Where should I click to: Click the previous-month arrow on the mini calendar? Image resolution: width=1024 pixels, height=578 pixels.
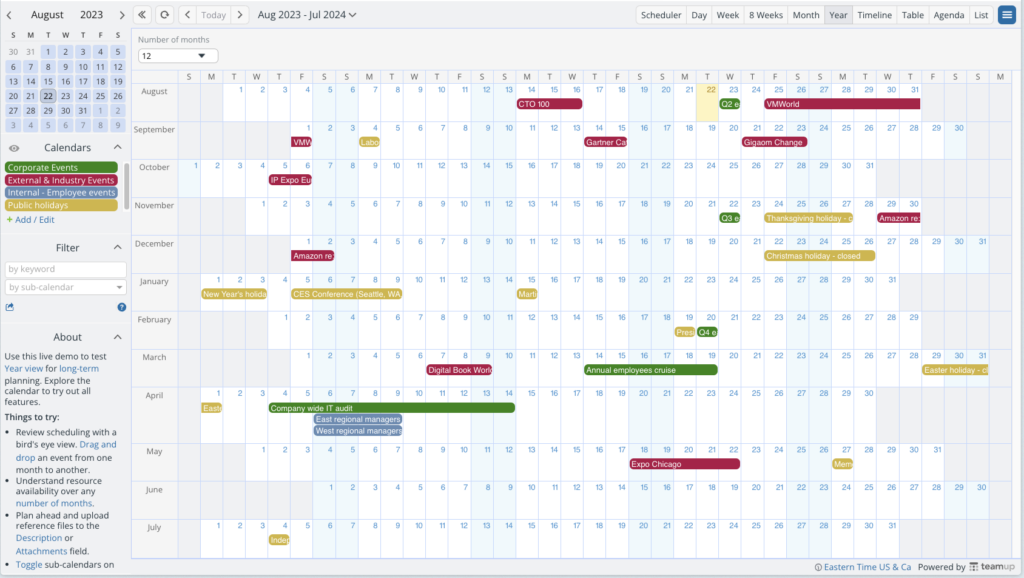[x=8, y=15]
